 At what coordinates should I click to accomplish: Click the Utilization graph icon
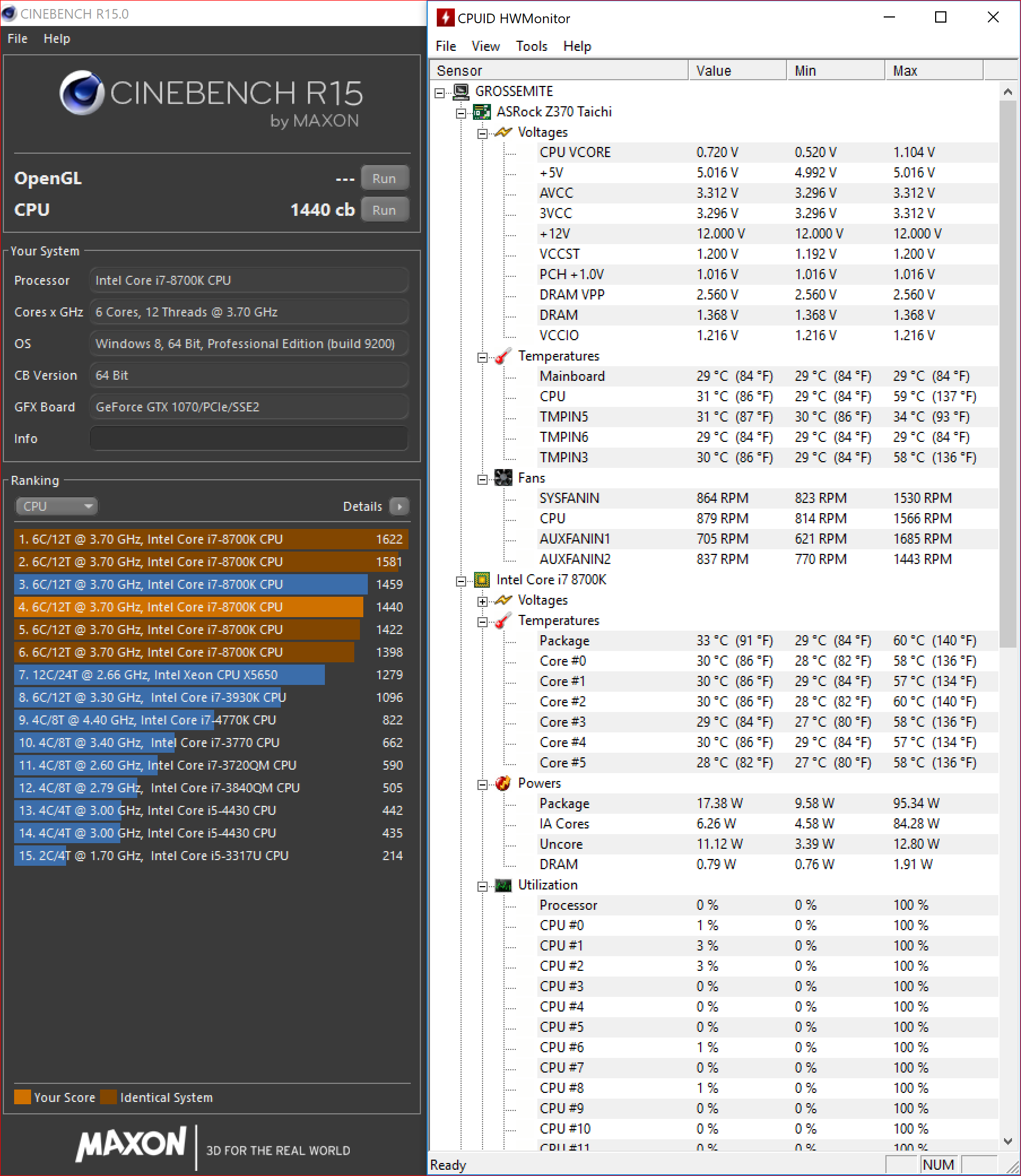(503, 885)
